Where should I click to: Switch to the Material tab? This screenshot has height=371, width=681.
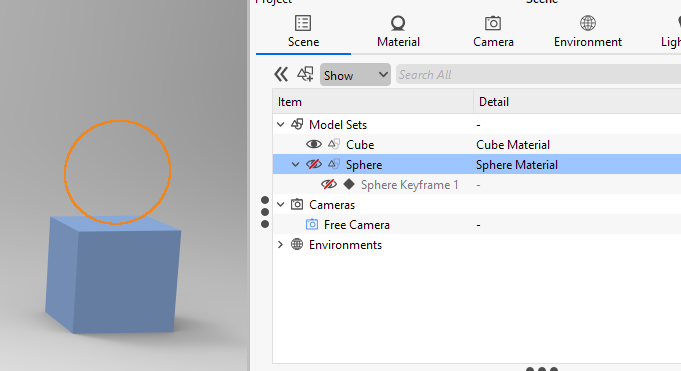[398, 31]
